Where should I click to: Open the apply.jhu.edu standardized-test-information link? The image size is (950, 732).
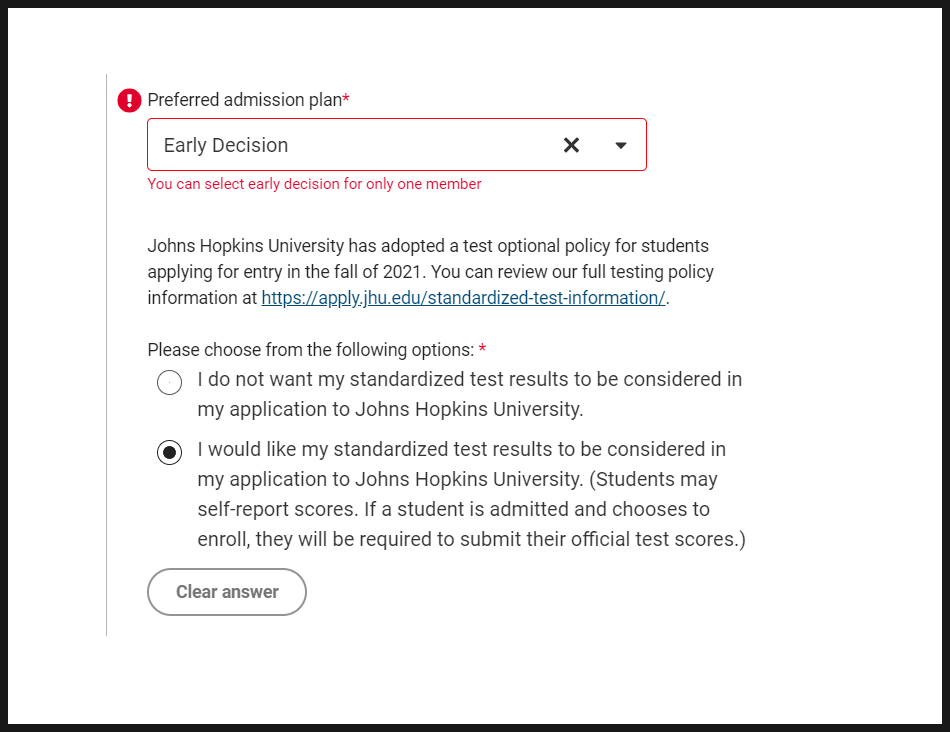tap(463, 298)
